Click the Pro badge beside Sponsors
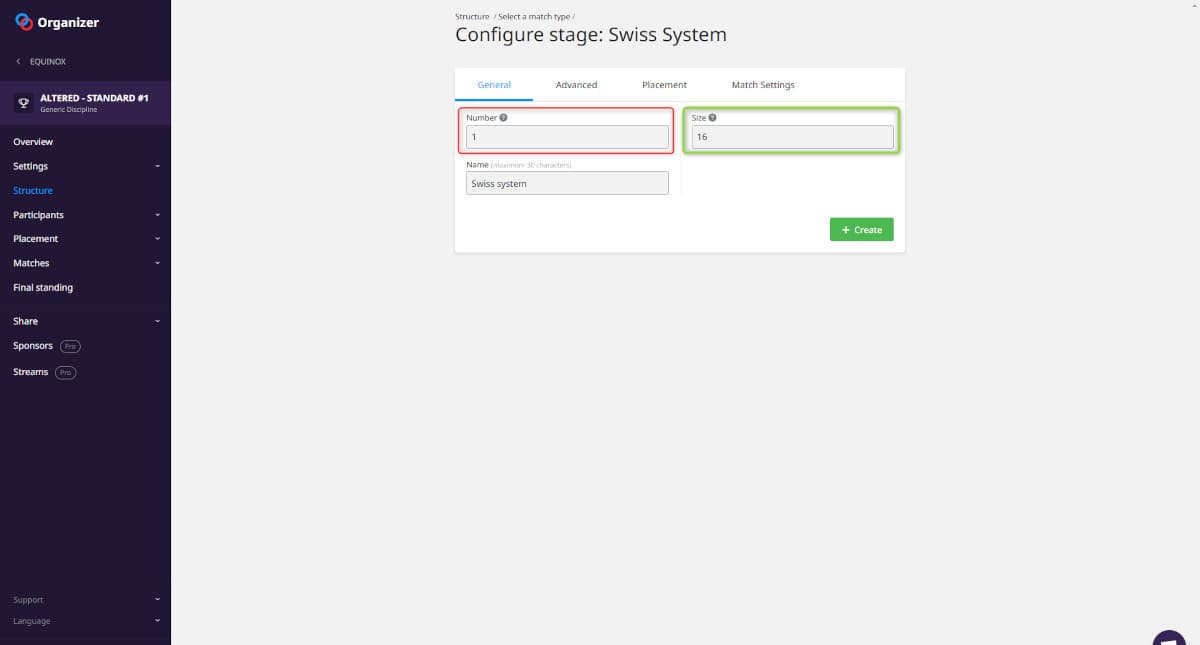This screenshot has height=645, width=1200. click(70, 346)
